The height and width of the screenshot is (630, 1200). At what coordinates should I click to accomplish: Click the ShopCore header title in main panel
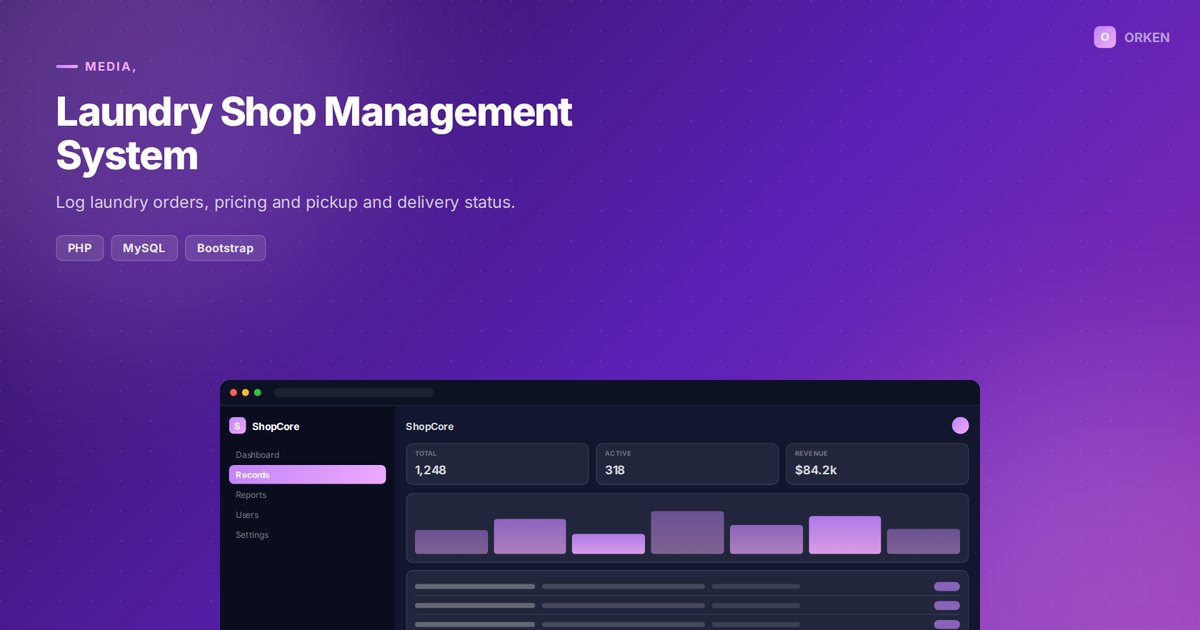tap(429, 426)
